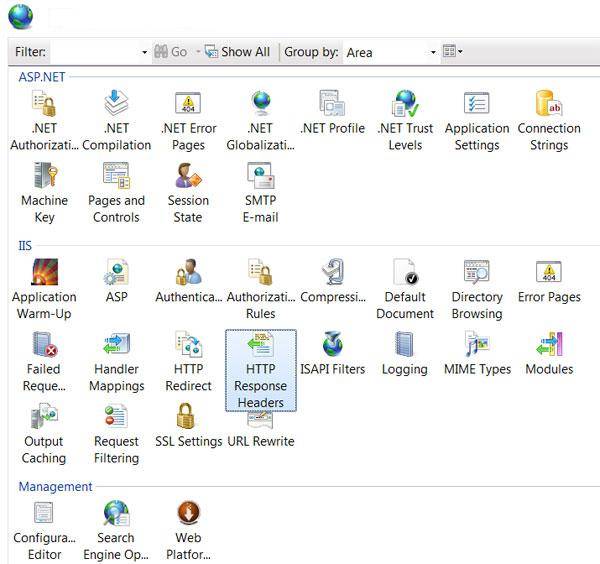Open Application Warm-Up feature
The height and width of the screenshot is (564, 600).
point(44,289)
